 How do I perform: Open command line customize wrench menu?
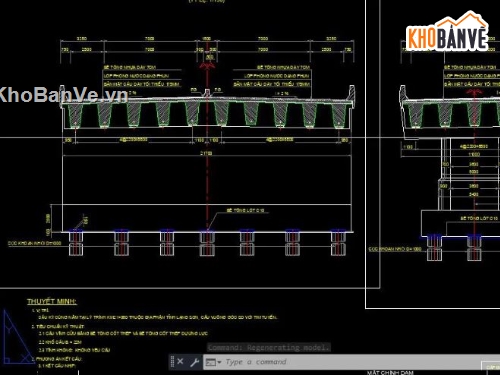coord(195,362)
